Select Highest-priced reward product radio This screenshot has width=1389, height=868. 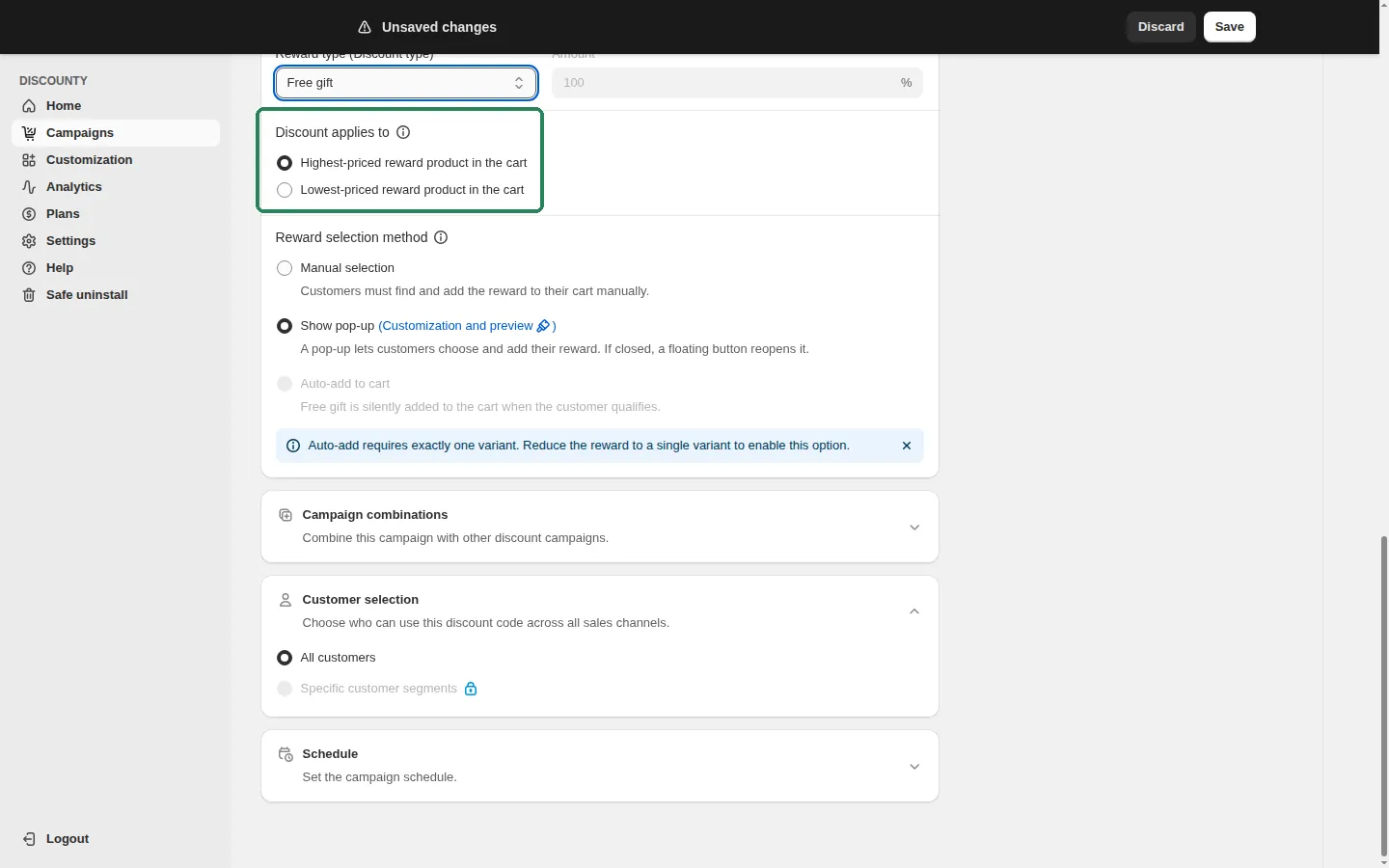(285, 163)
